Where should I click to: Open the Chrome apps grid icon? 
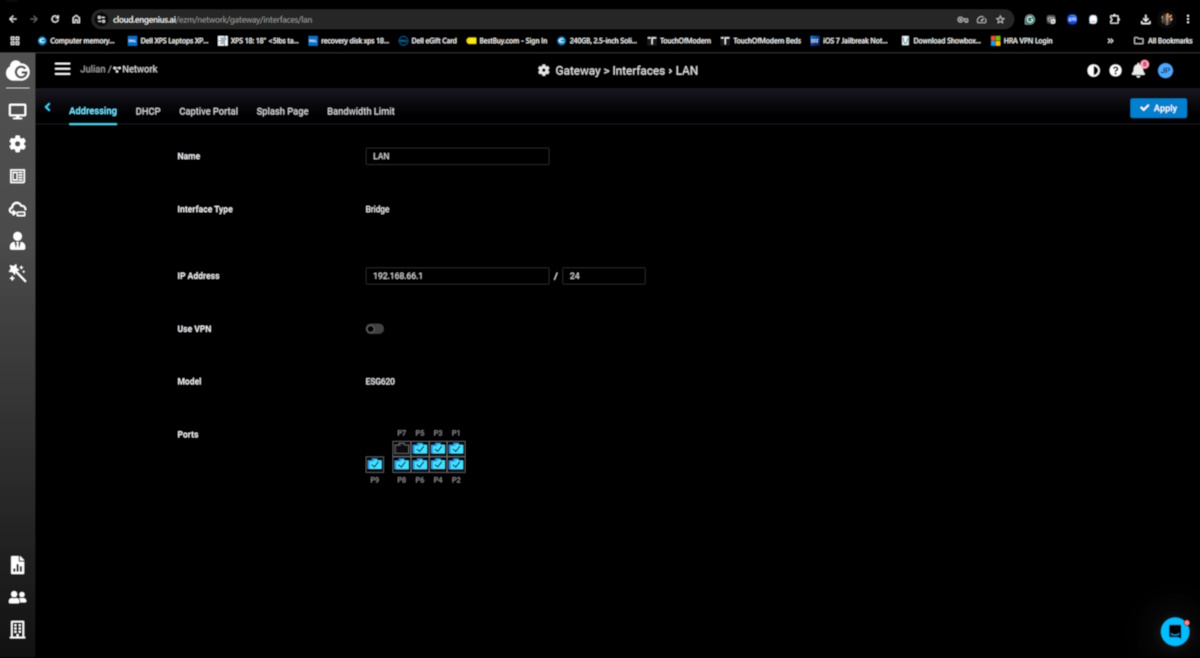pyautogui.click(x=14, y=41)
